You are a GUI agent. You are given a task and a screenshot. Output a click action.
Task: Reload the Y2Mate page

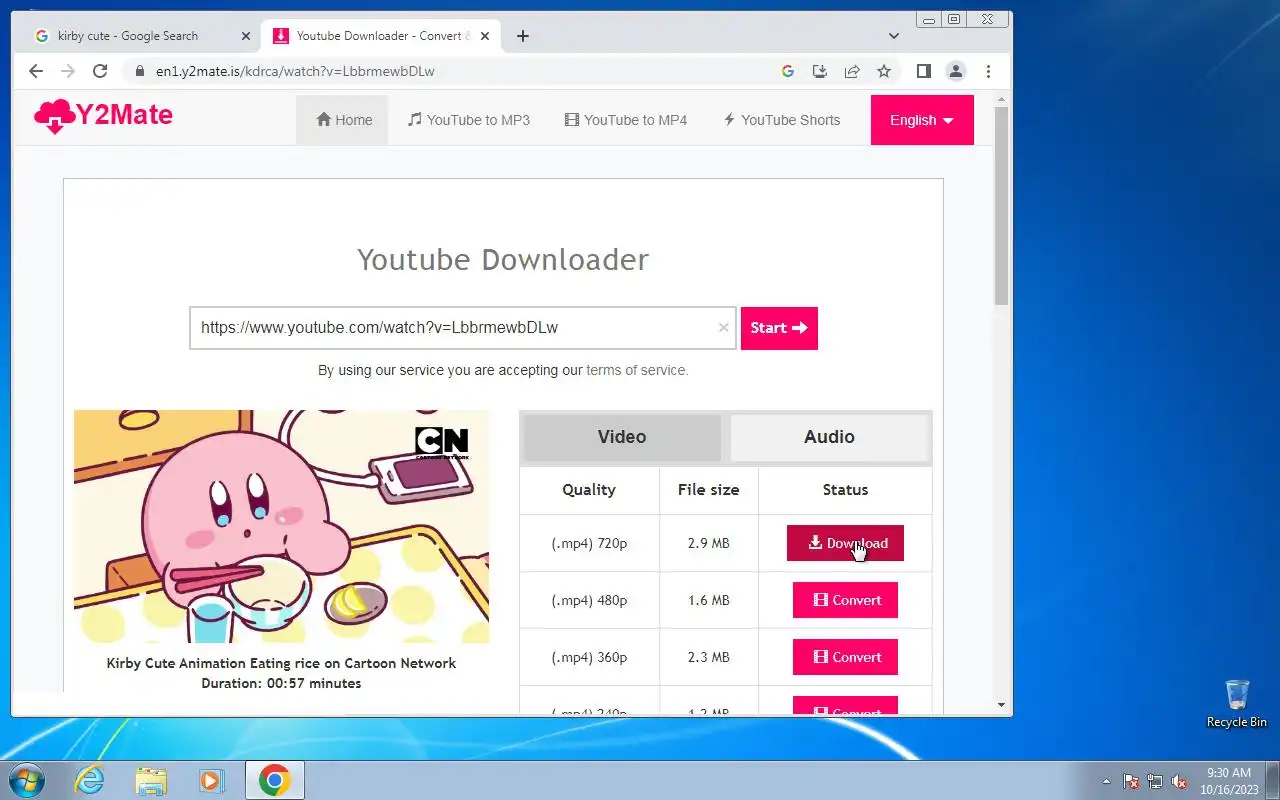[x=100, y=71]
